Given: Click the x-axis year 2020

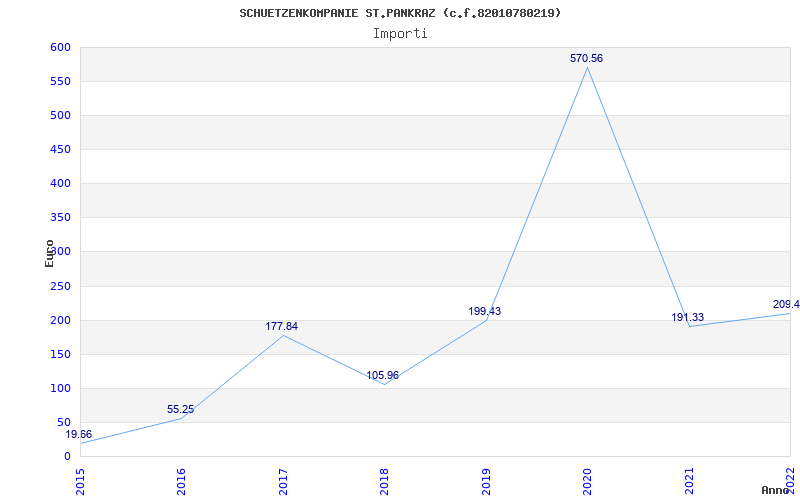Looking at the screenshot, I should (x=587, y=482).
